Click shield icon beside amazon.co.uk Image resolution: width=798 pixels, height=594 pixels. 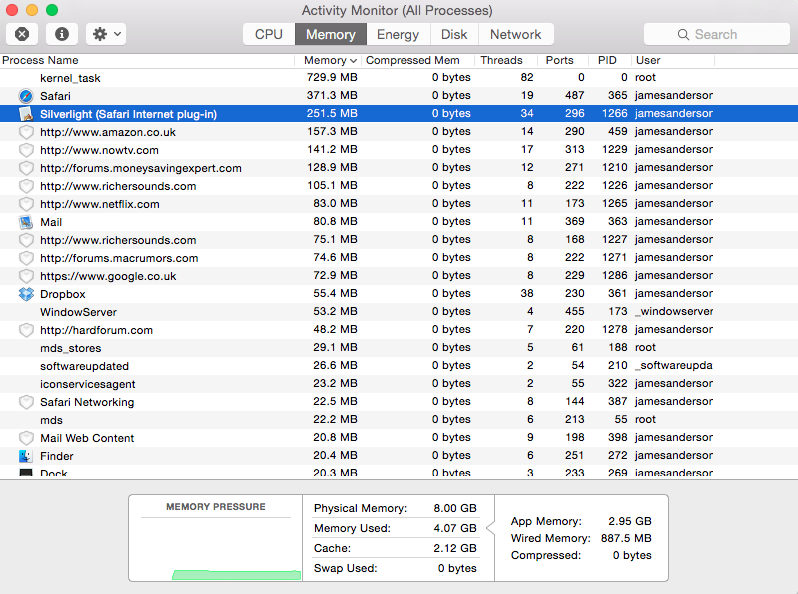pyautogui.click(x=26, y=132)
